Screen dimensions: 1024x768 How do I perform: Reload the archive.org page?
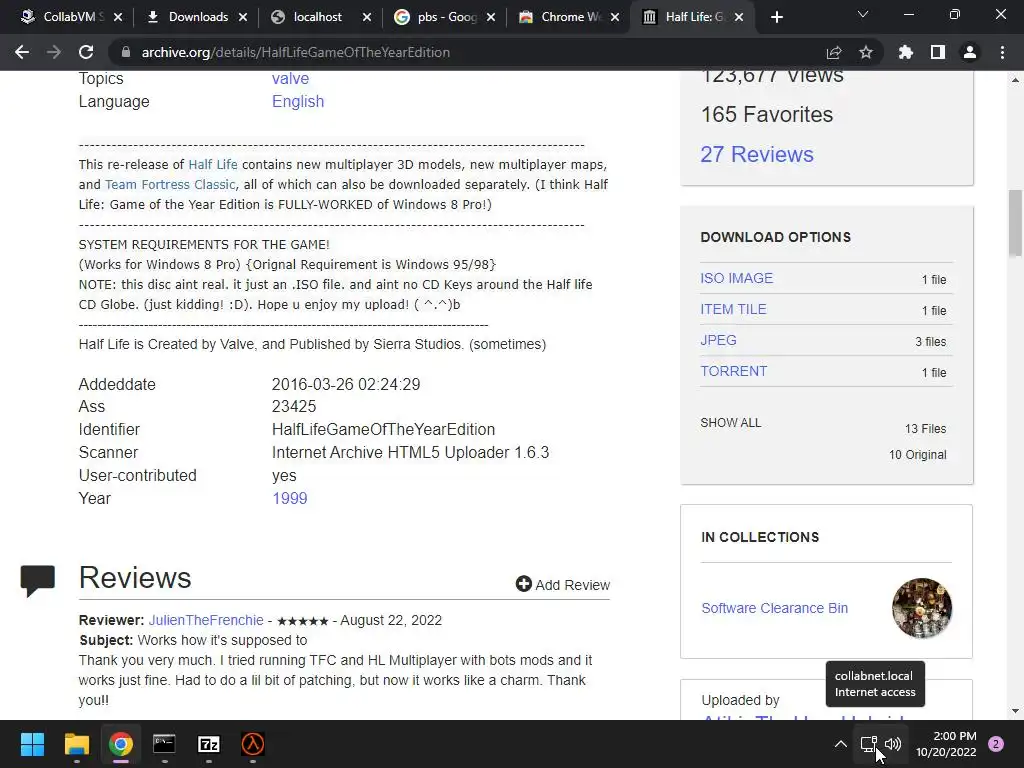[x=86, y=52]
